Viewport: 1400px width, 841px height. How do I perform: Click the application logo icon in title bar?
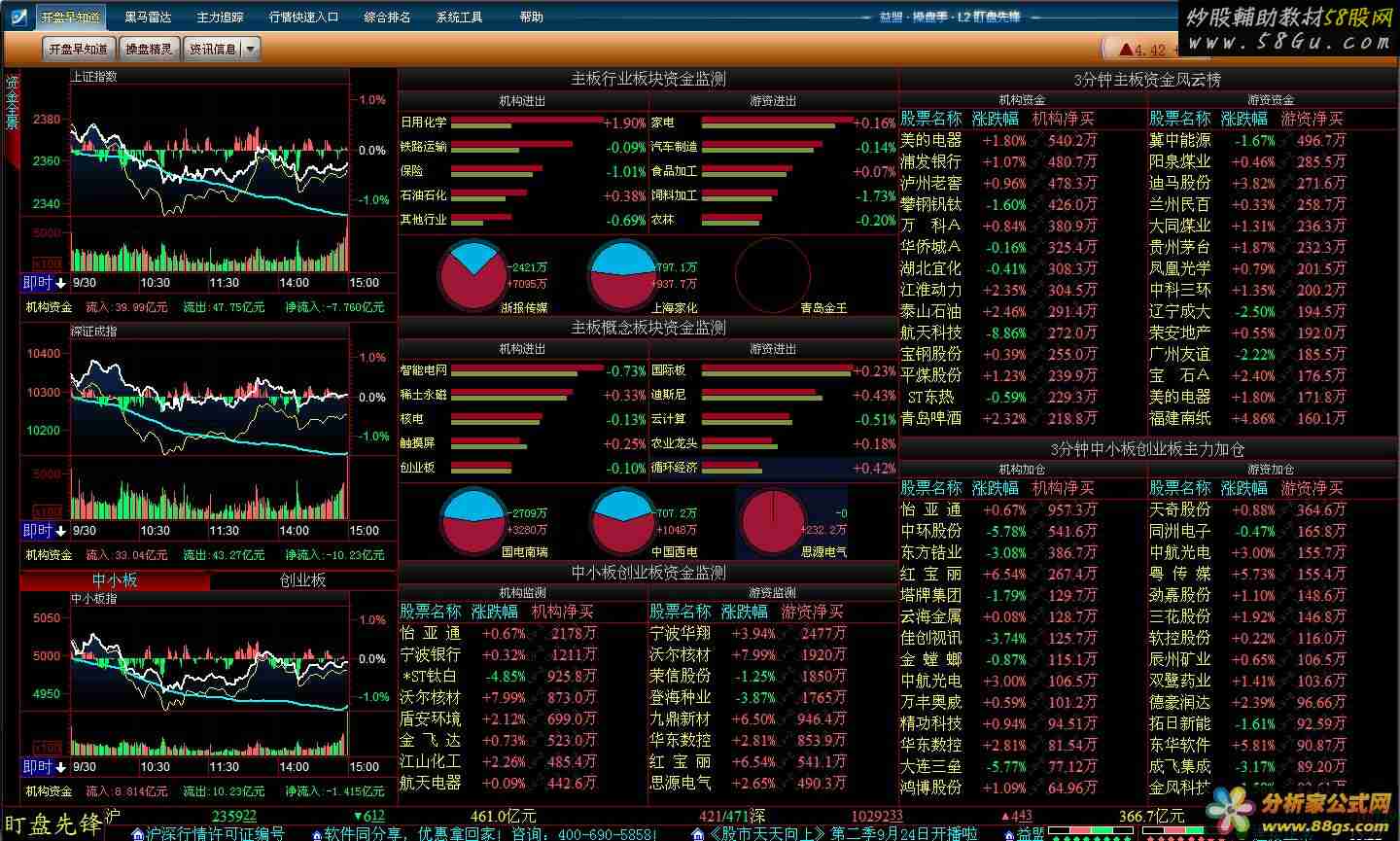(17, 16)
